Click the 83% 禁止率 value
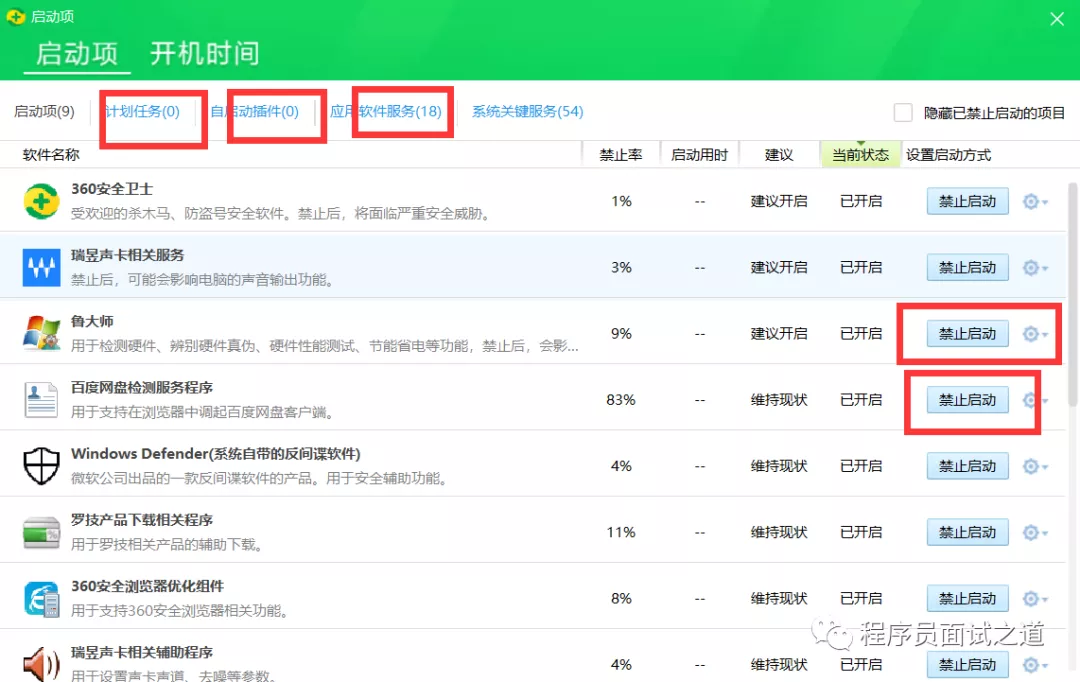 621,400
